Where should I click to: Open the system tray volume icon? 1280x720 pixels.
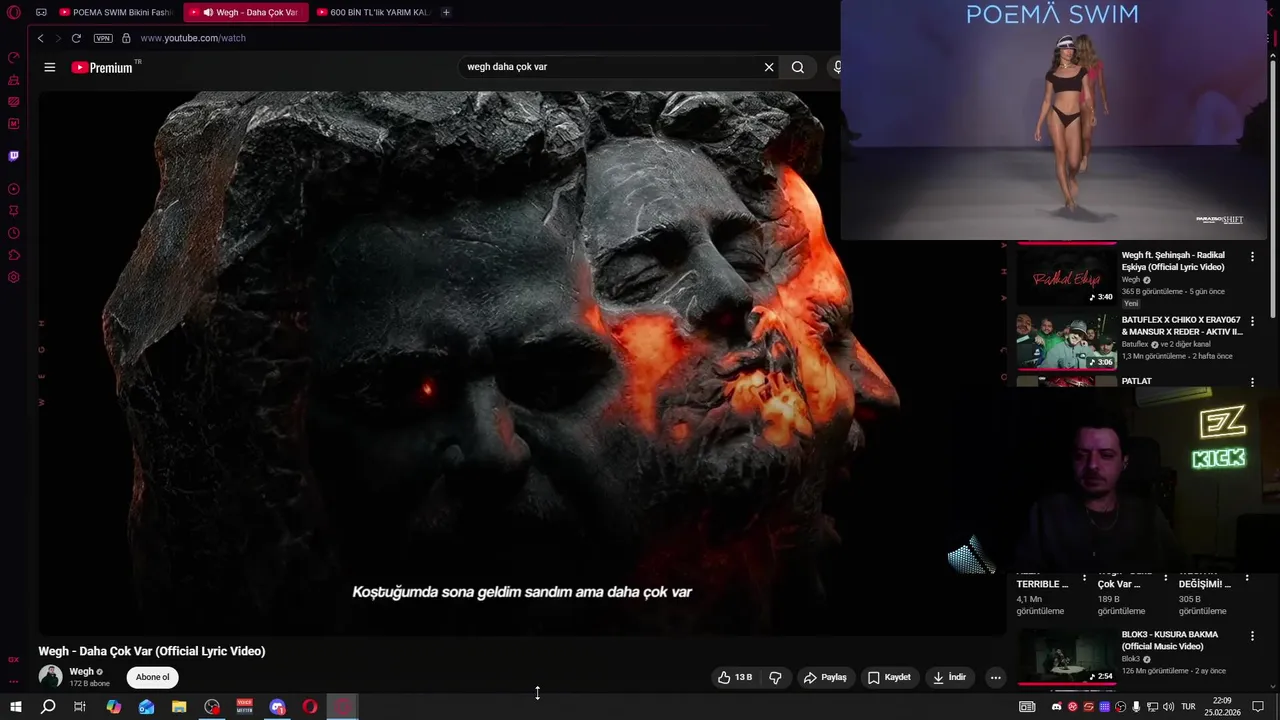click(x=1168, y=707)
